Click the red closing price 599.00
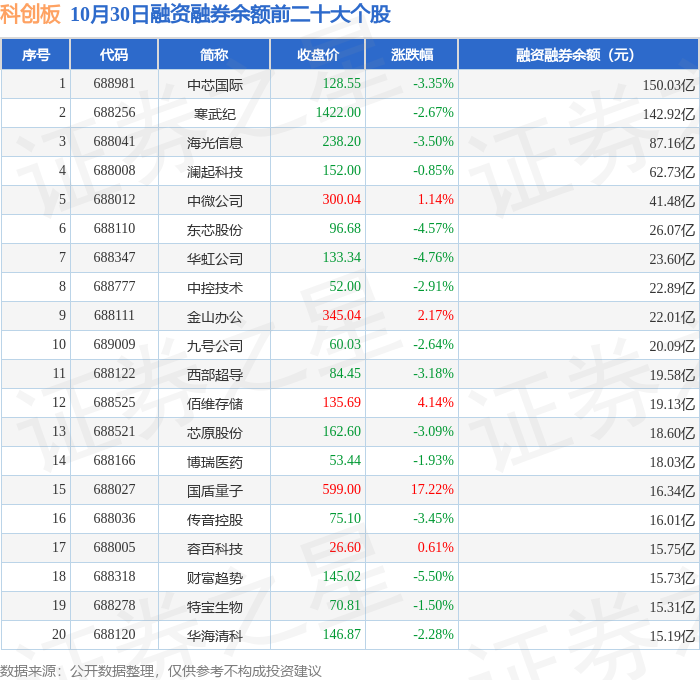Viewport: 700px width, 680px height. [x=342, y=490]
